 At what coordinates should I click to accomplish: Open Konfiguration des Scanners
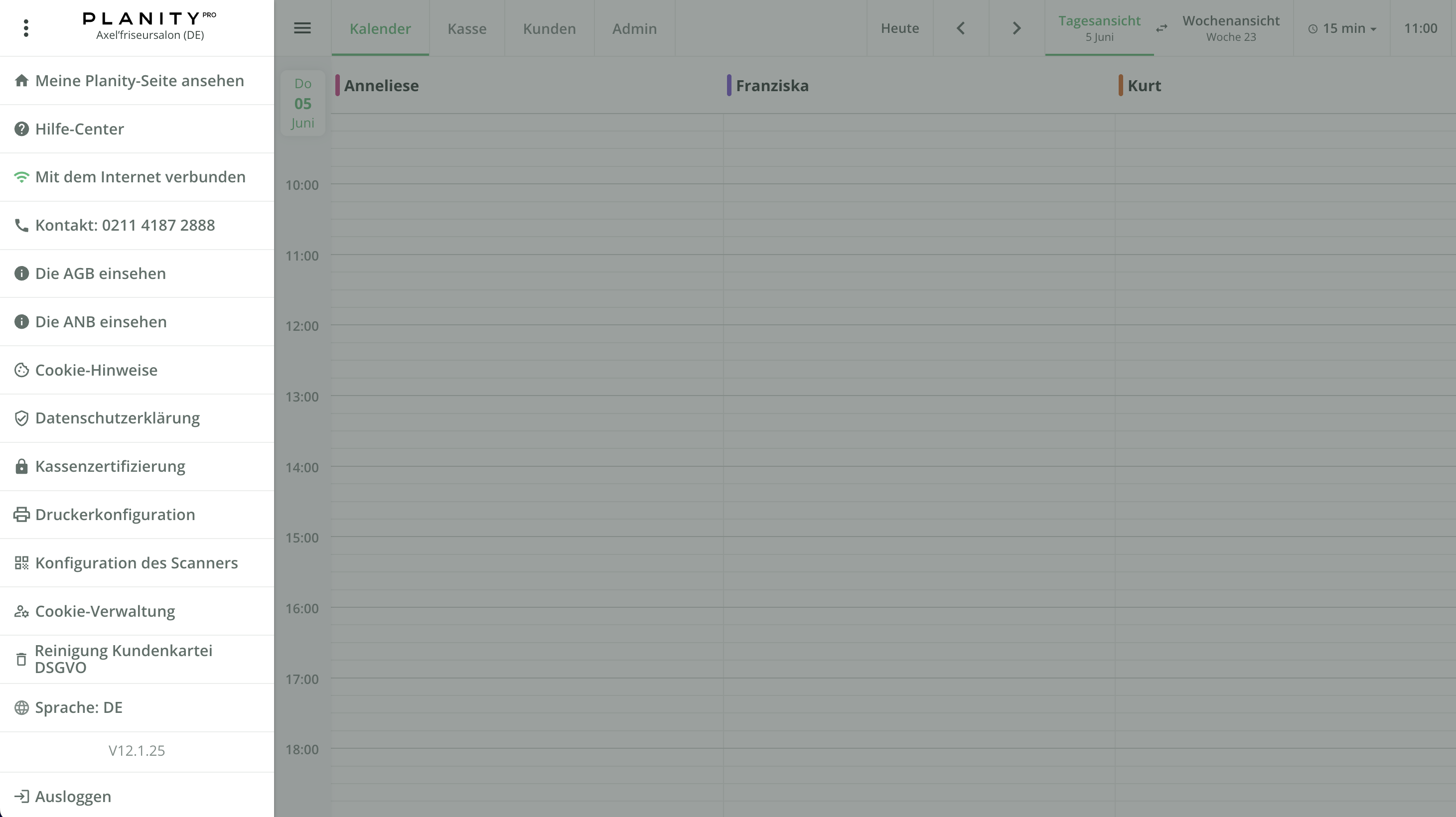pyautogui.click(x=136, y=563)
